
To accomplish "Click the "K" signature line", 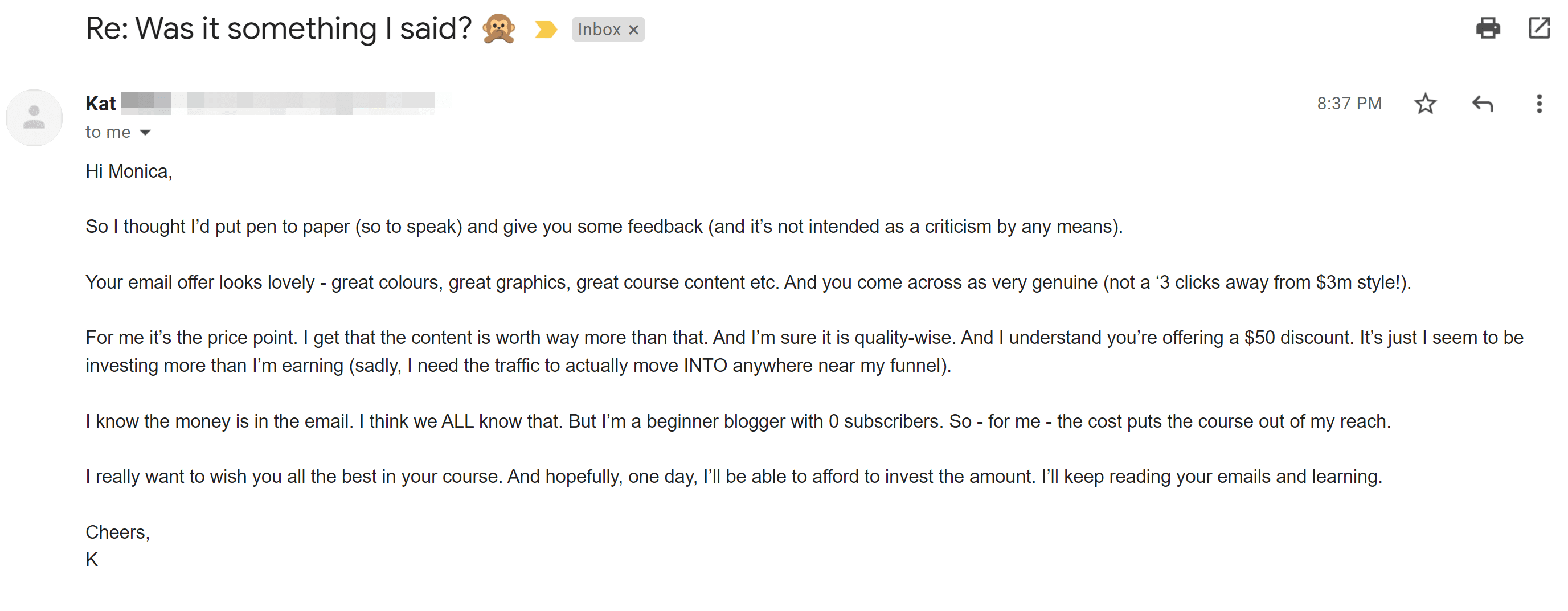I will coord(91,559).
